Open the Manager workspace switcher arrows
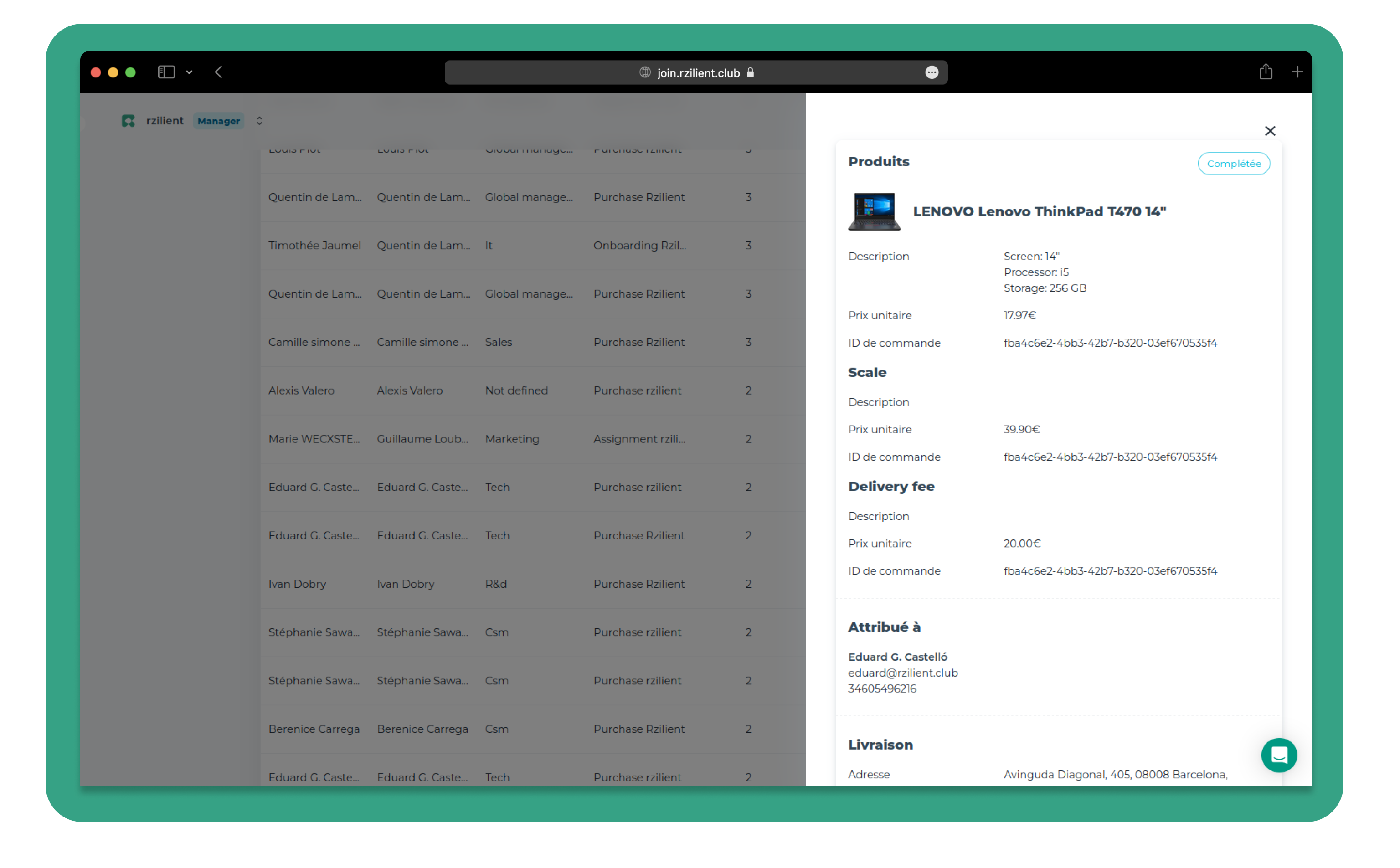 coord(259,121)
